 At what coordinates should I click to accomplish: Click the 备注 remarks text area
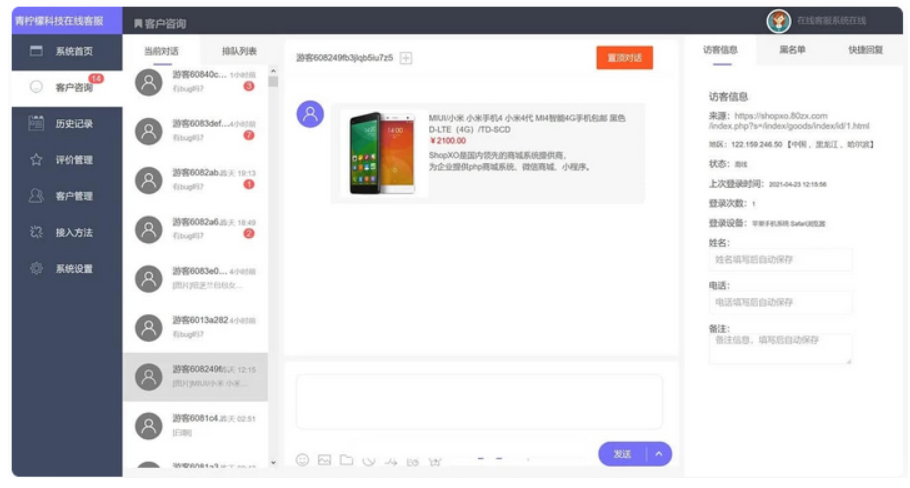pyautogui.click(x=780, y=347)
